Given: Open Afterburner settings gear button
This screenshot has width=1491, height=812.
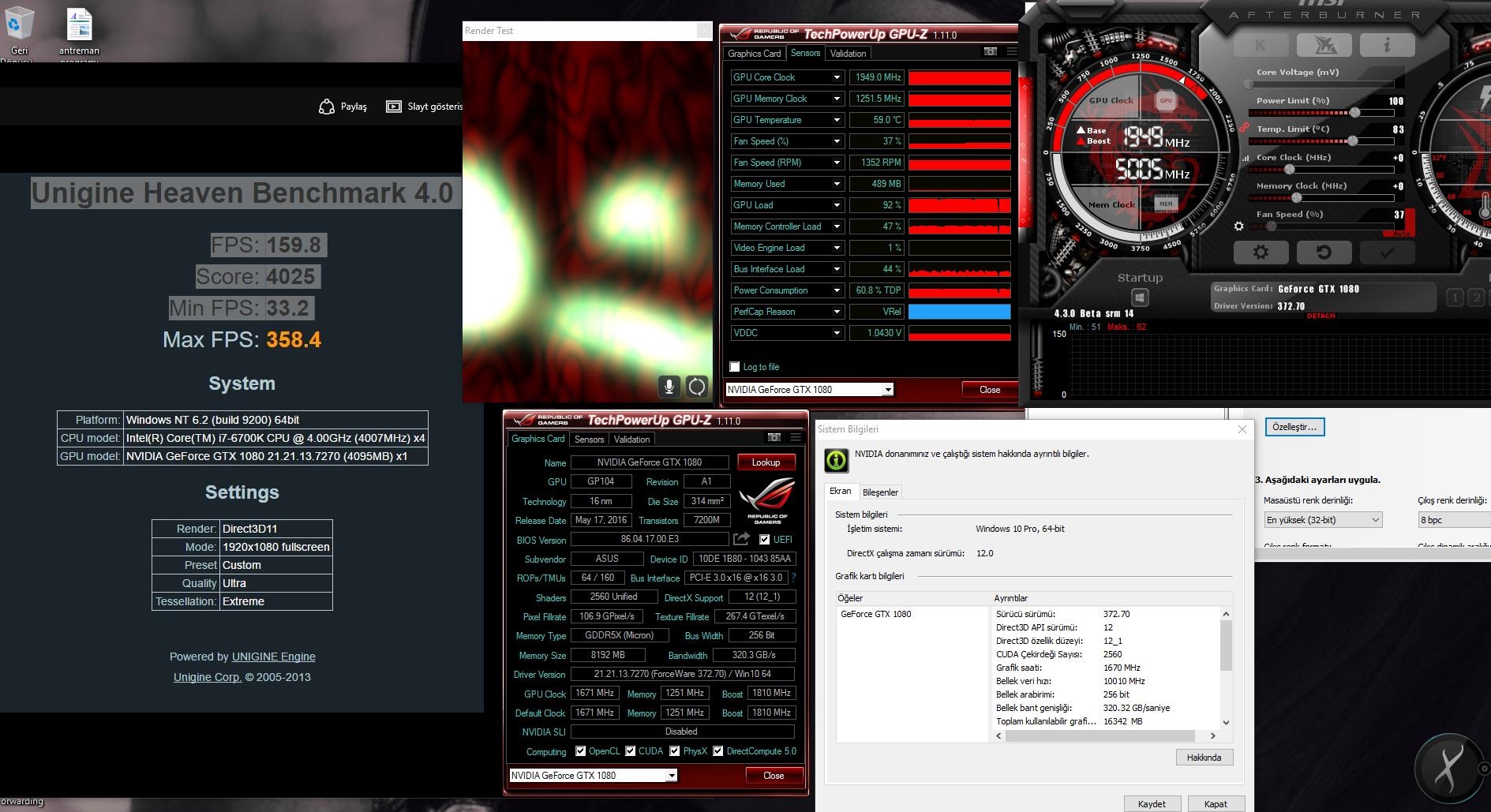Looking at the screenshot, I should pyautogui.click(x=1261, y=253).
